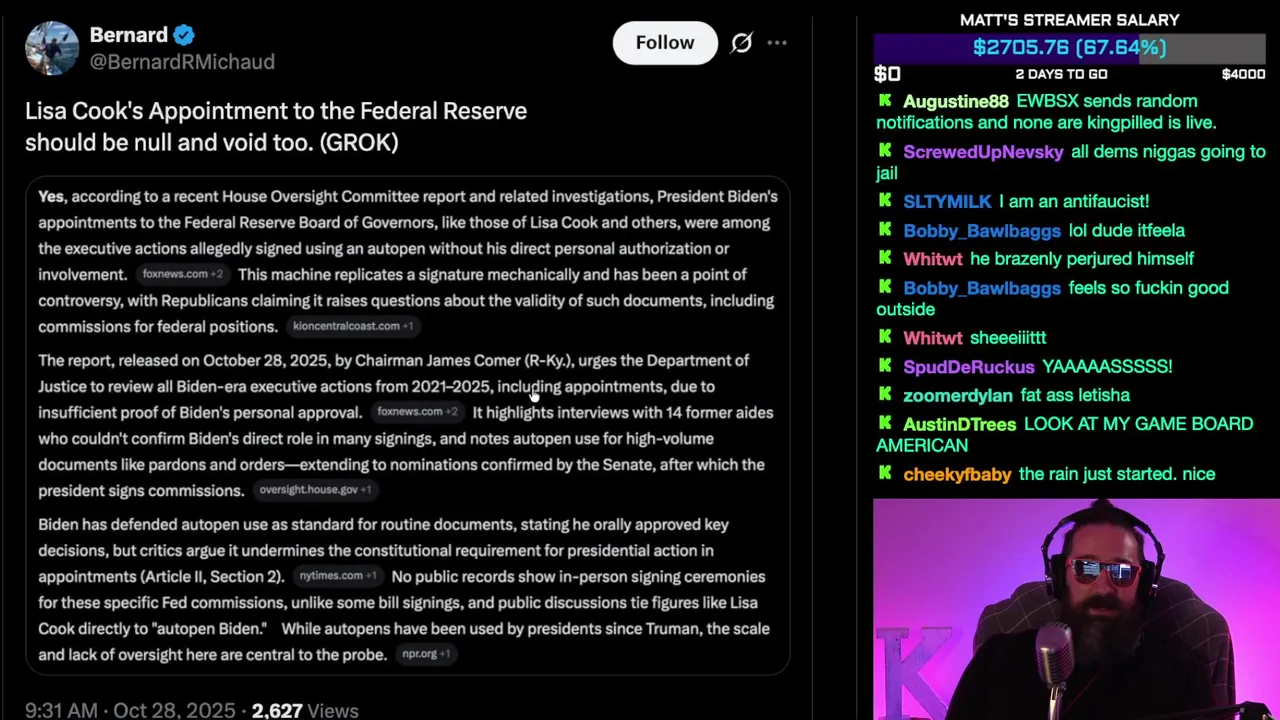Click the SLTYMILK username in chat
The width and height of the screenshot is (1280, 720).
point(947,202)
